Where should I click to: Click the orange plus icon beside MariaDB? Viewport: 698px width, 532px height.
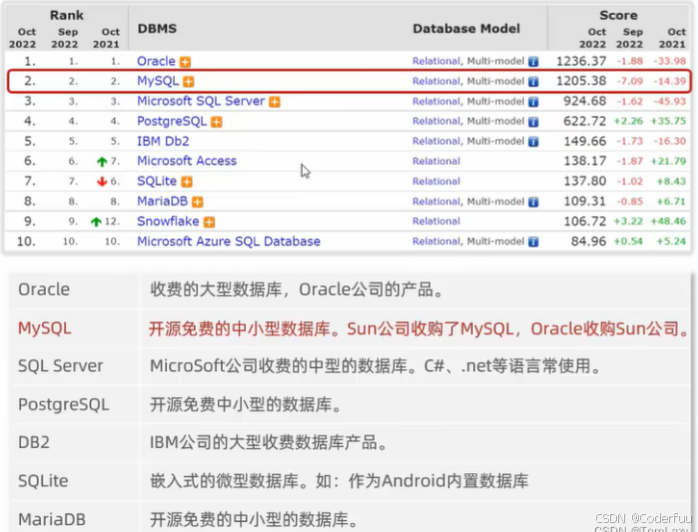click(198, 202)
